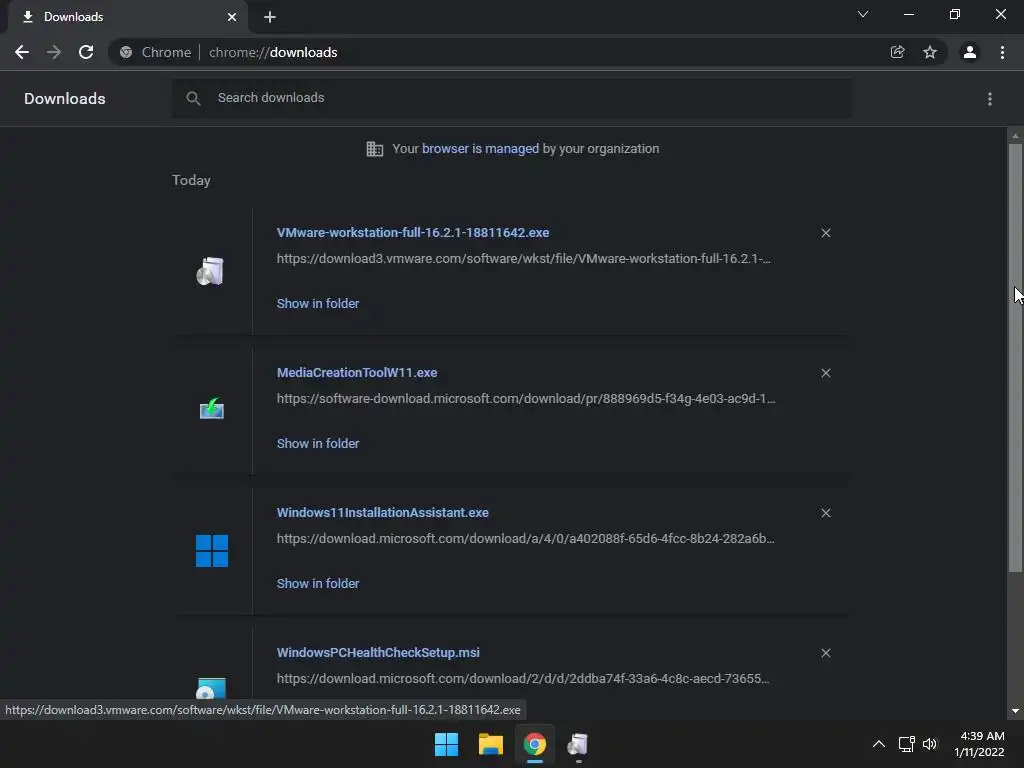Image resolution: width=1024 pixels, height=768 pixels.
Task: Show Windows11InstallationAssistant.exe in folder
Action: [318, 584]
